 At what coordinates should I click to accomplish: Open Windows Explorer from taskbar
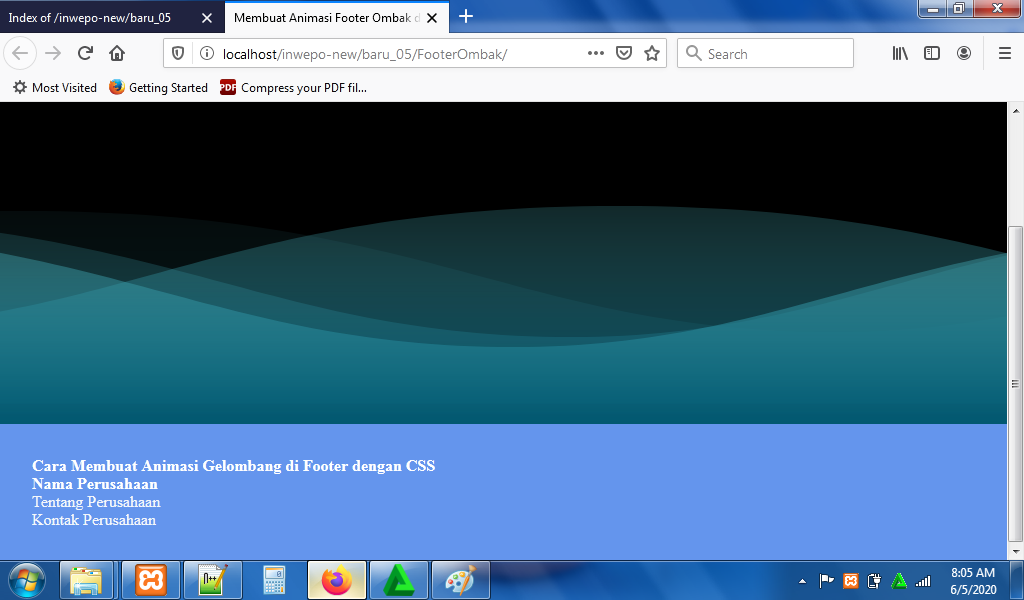pos(86,580)
